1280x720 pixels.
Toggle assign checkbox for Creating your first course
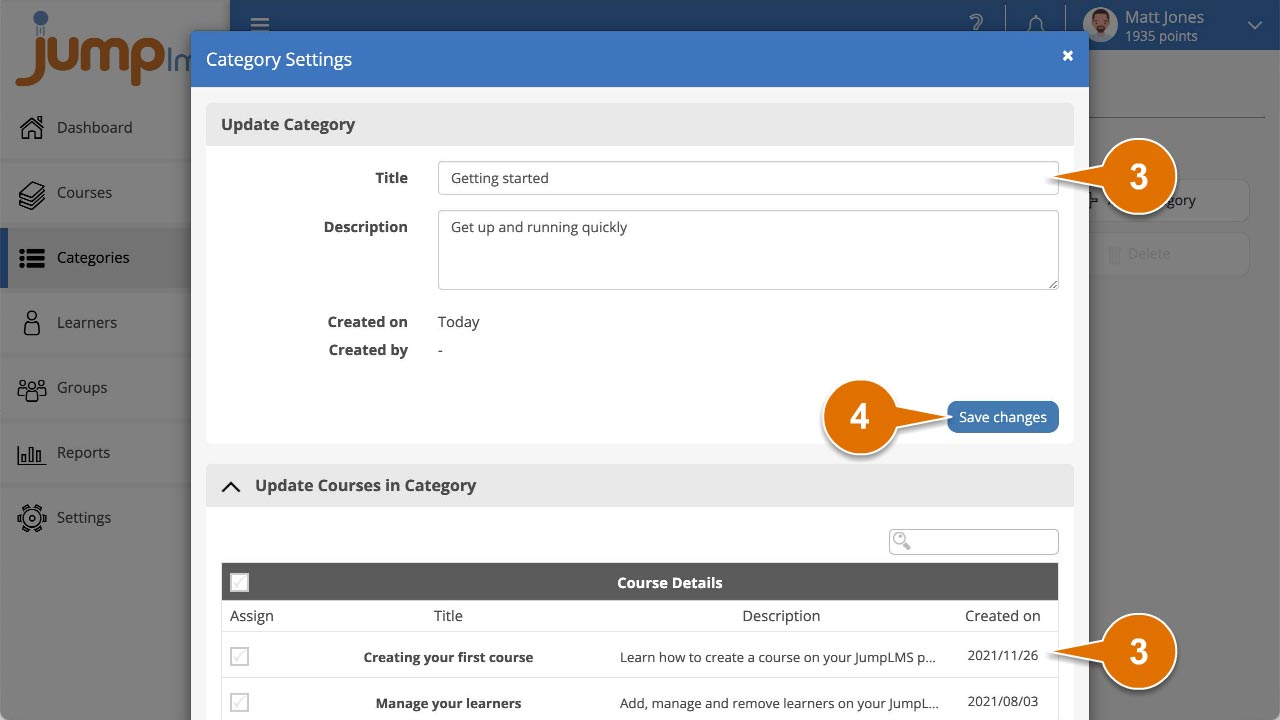tap(240, 657)
